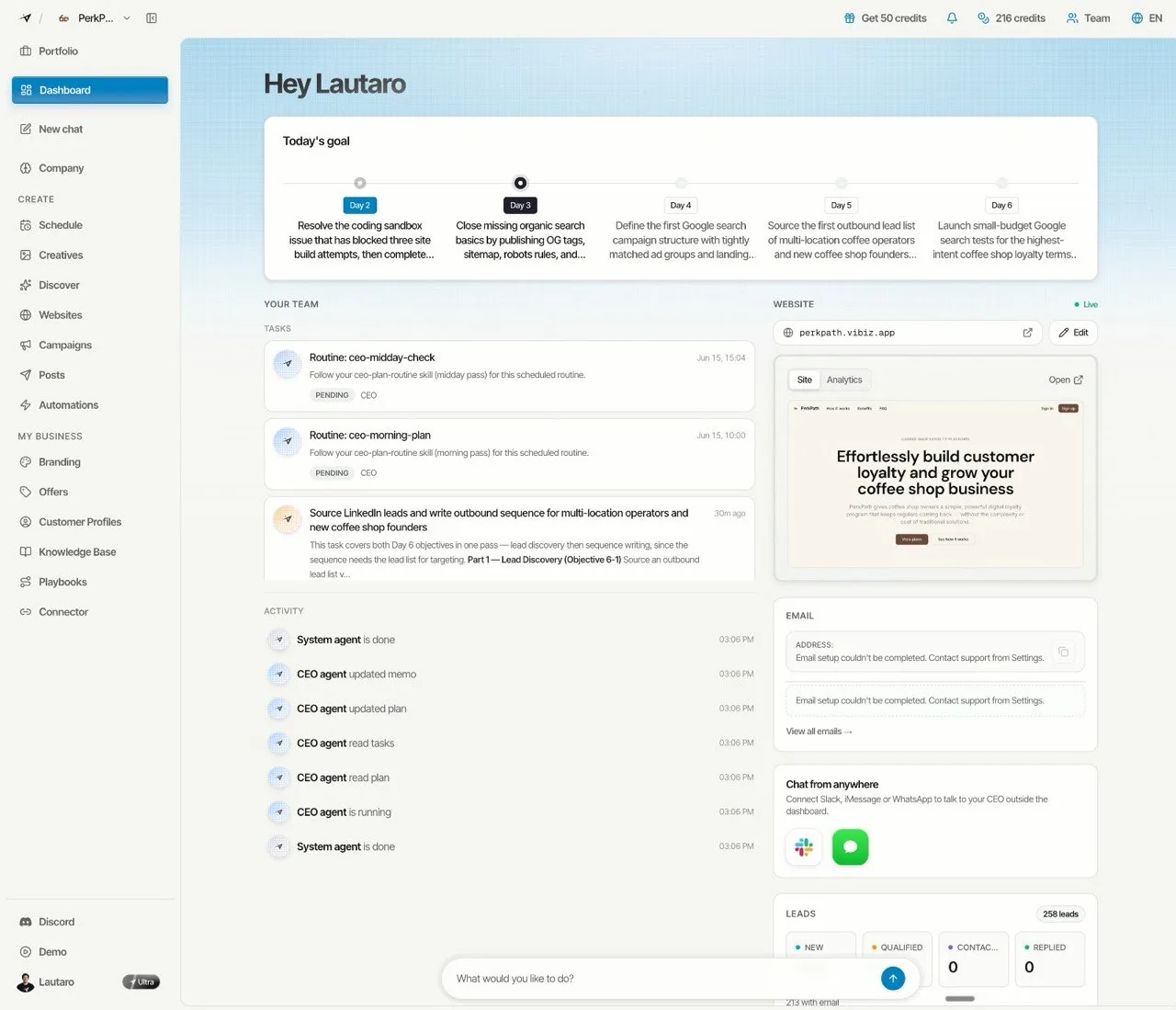Image resolution: width=1176 pixels, height=1010 pixels.
Task: Click the Discord icon in sidebar
Action: point(26,922)
